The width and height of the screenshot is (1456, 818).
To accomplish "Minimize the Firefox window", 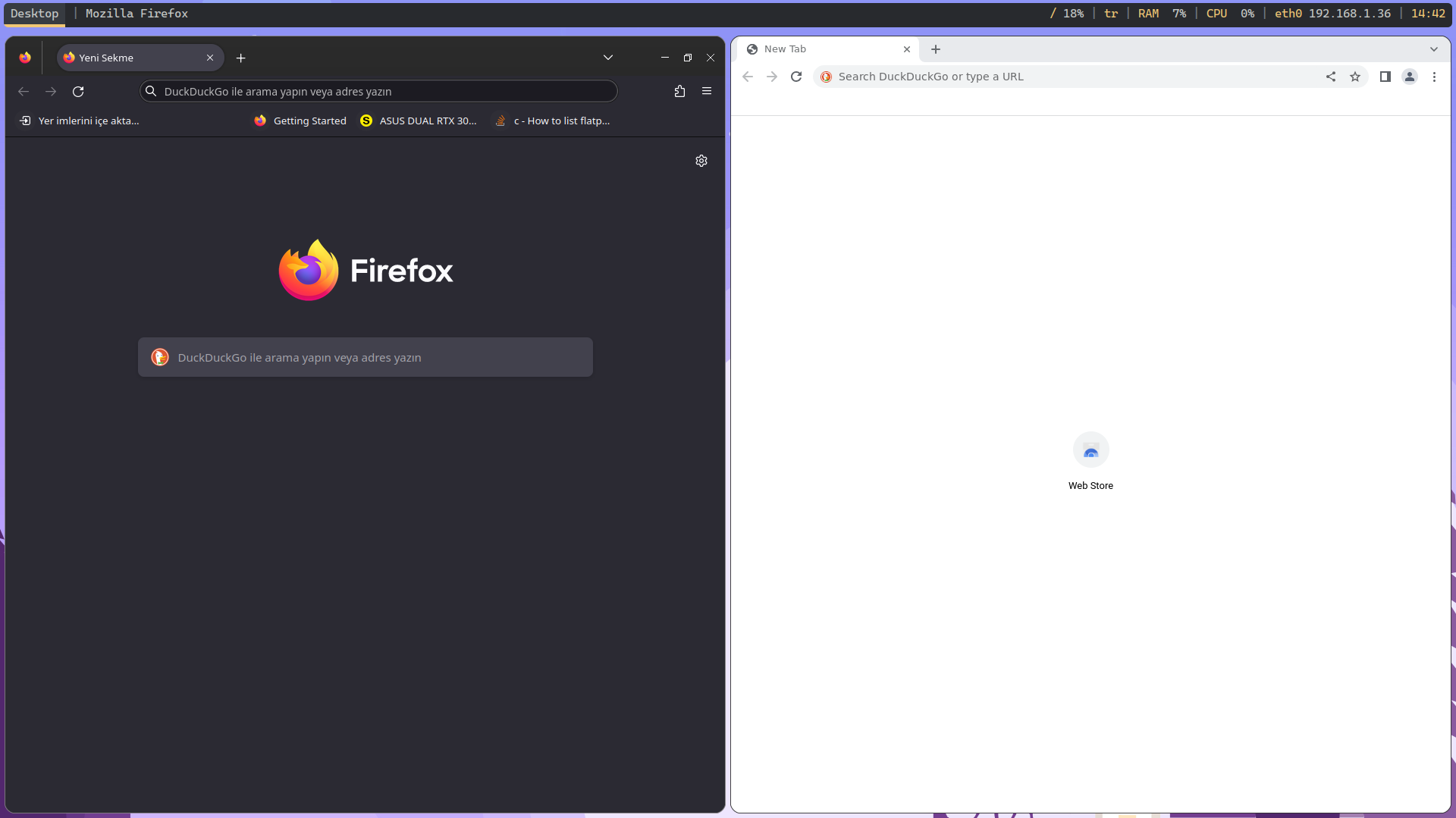I will point(665,58).
